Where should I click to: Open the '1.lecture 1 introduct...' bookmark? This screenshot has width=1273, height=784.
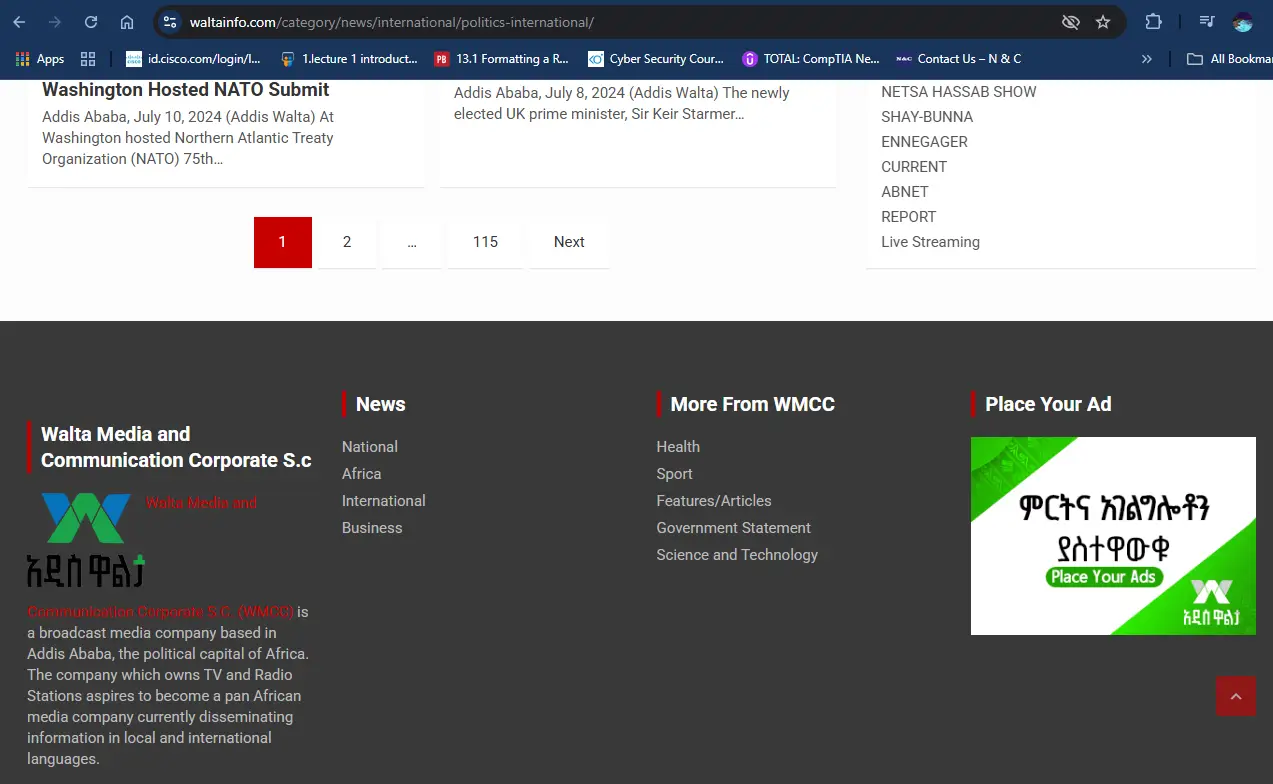(349, 59)
